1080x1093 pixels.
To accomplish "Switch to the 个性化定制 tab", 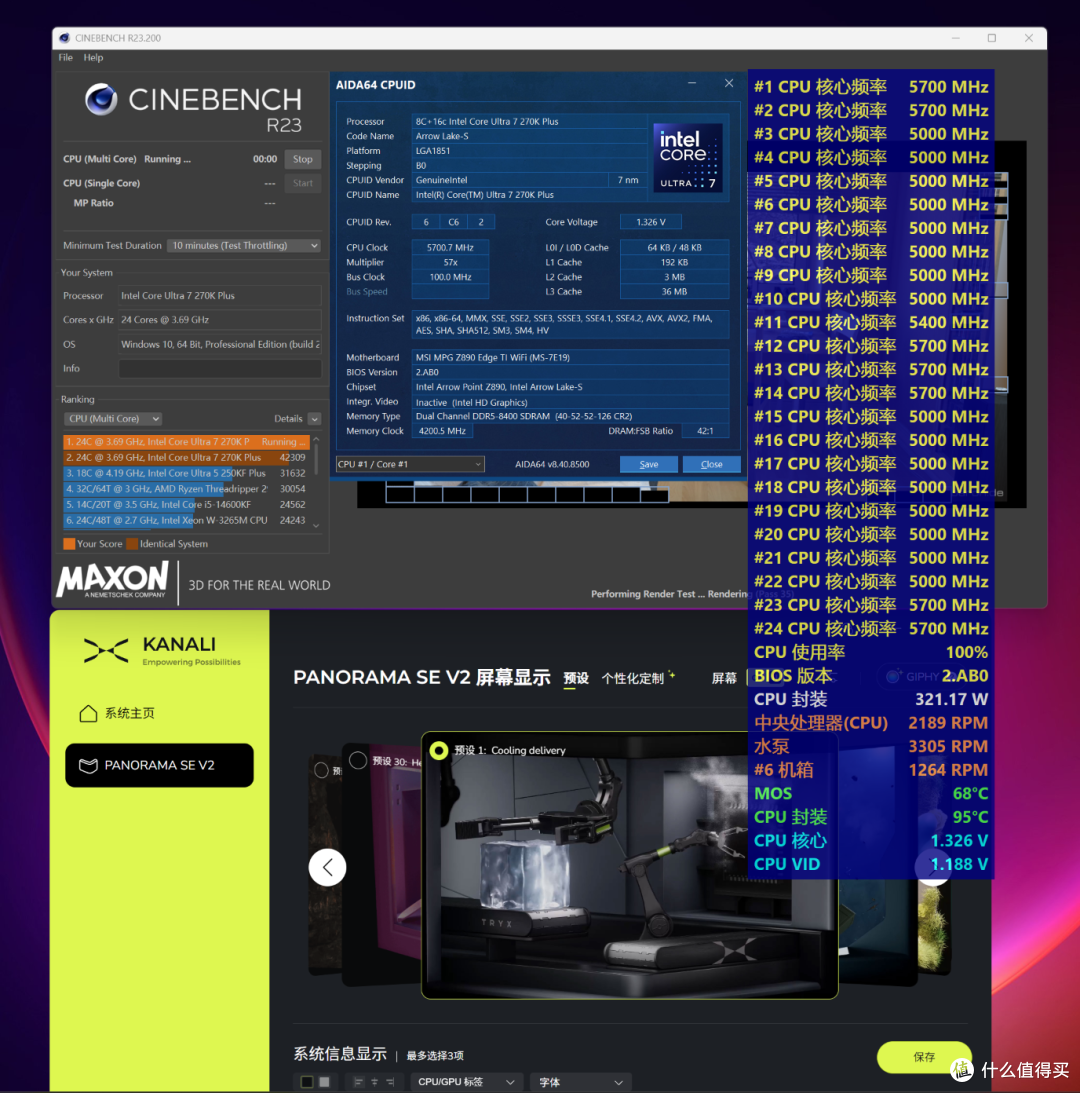I will pos(632,678).
